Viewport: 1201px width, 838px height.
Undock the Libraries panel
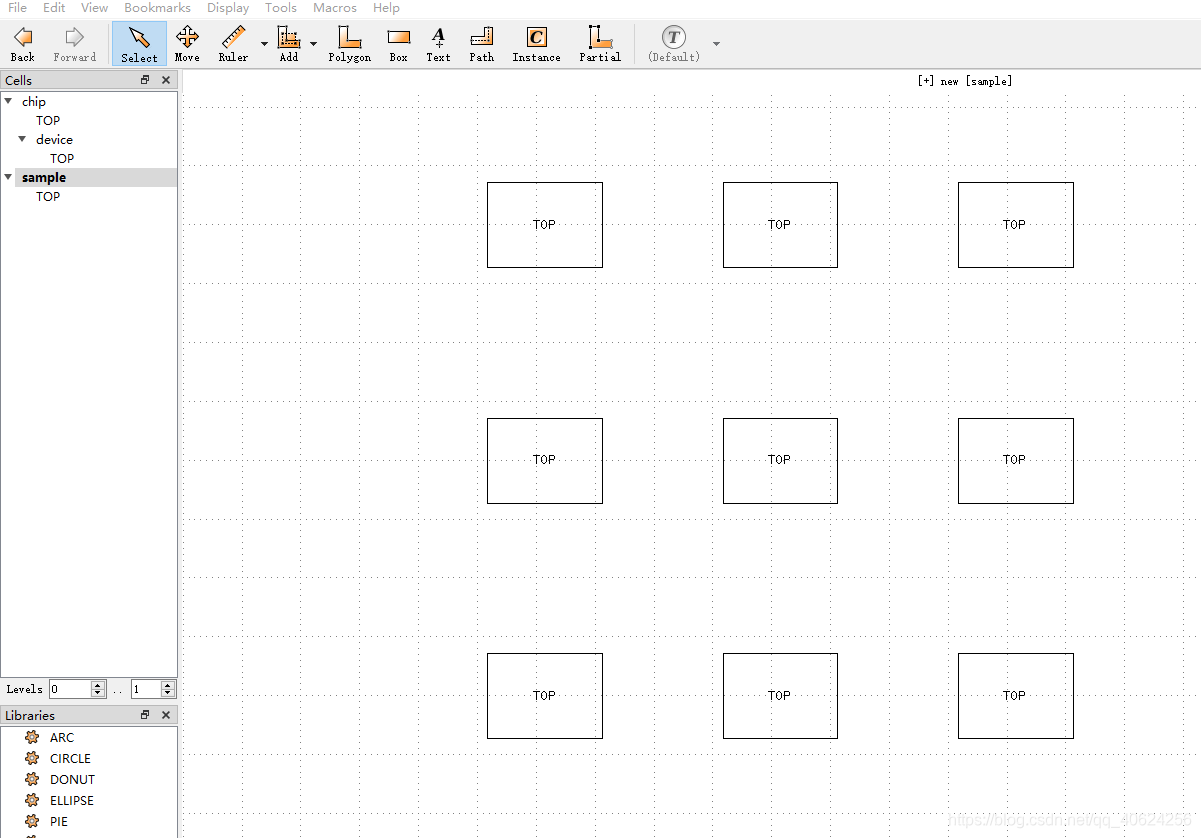coord(145,715)
